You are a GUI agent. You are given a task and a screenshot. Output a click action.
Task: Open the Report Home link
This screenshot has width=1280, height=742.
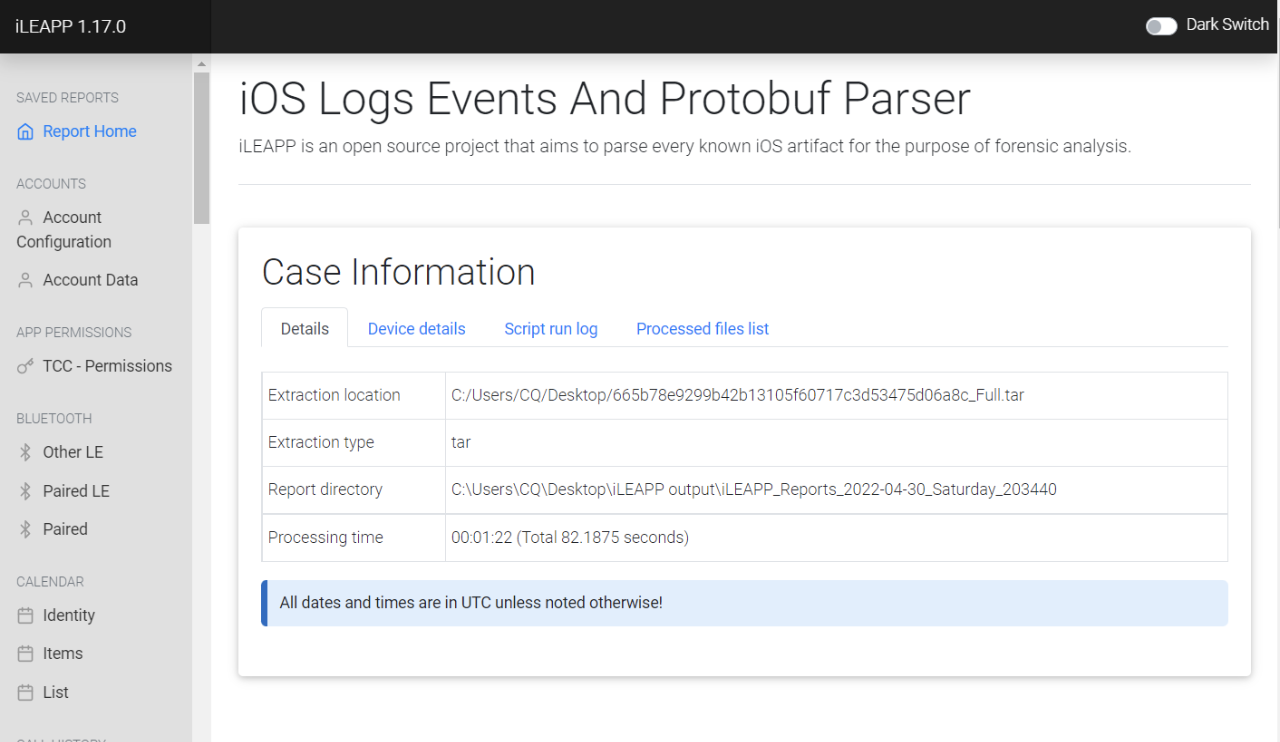coord(89,132)
